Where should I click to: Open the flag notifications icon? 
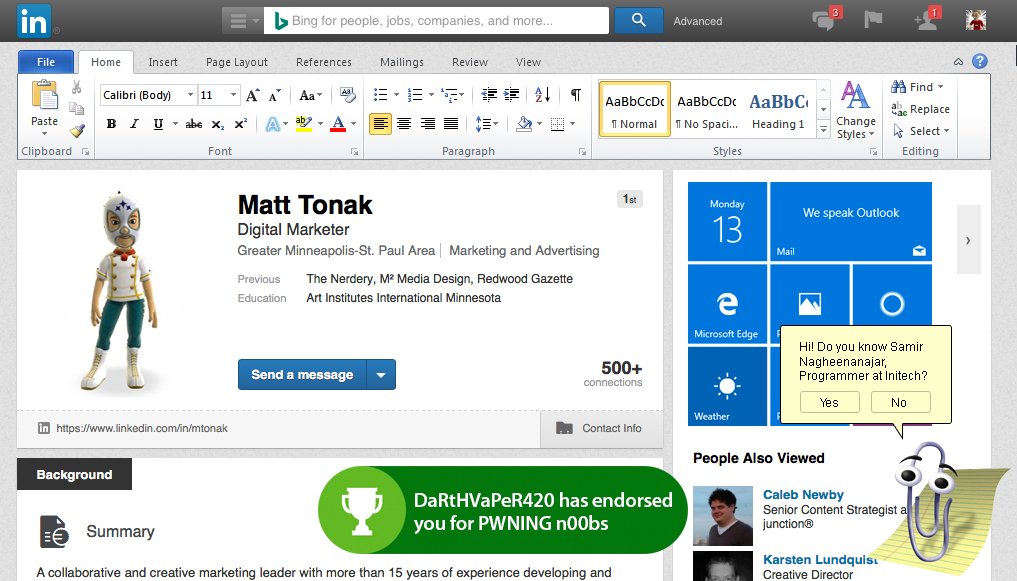tap(873, 20)
